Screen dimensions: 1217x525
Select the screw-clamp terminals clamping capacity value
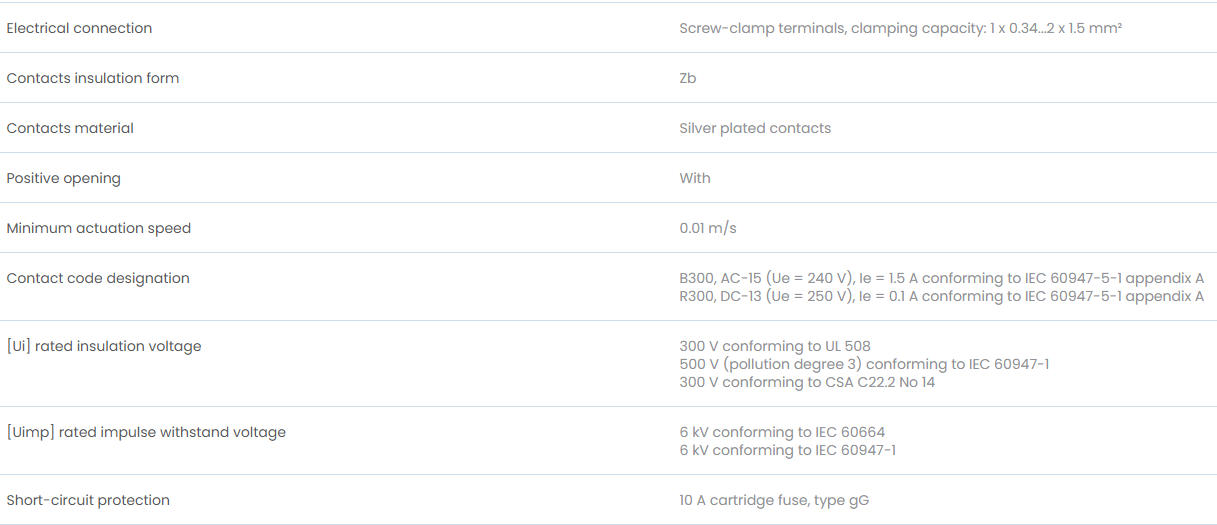click(900, 28)
